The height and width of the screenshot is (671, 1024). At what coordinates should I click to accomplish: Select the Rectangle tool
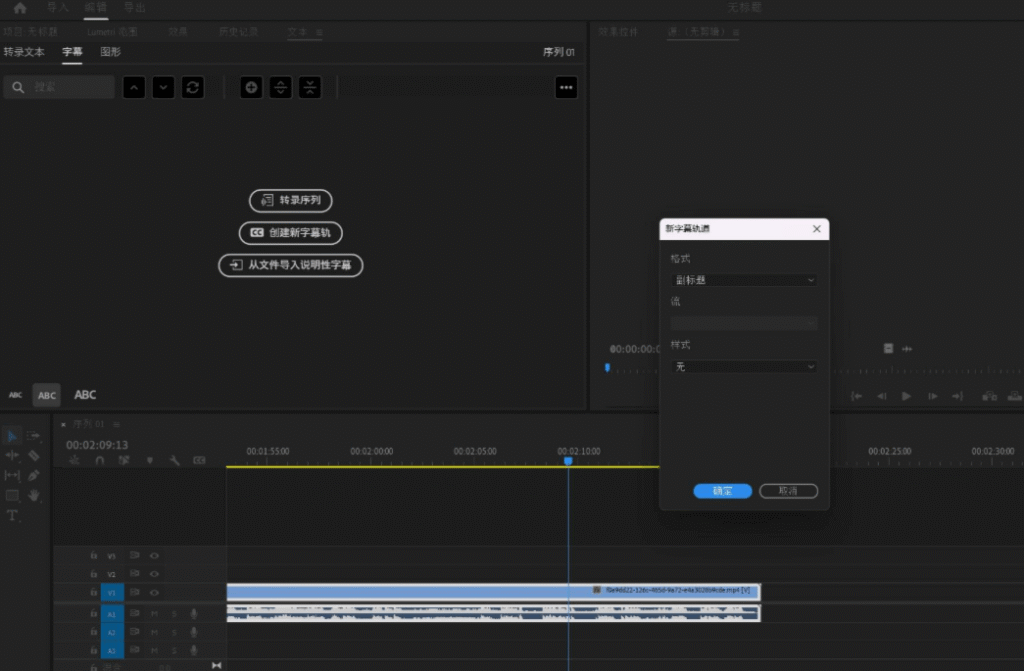click(x=12, y=496)
